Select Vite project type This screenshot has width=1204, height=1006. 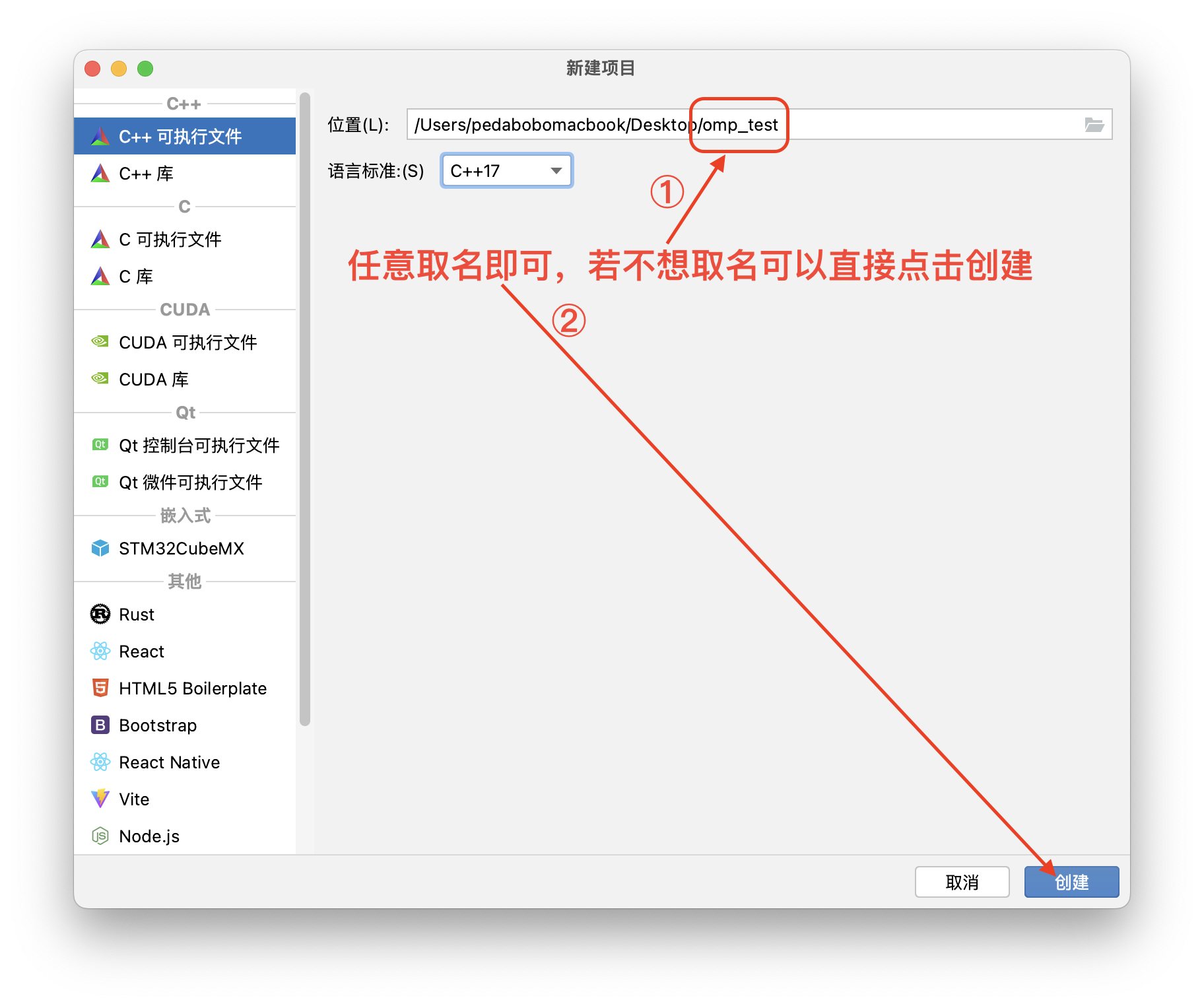[x=185, y=799]
